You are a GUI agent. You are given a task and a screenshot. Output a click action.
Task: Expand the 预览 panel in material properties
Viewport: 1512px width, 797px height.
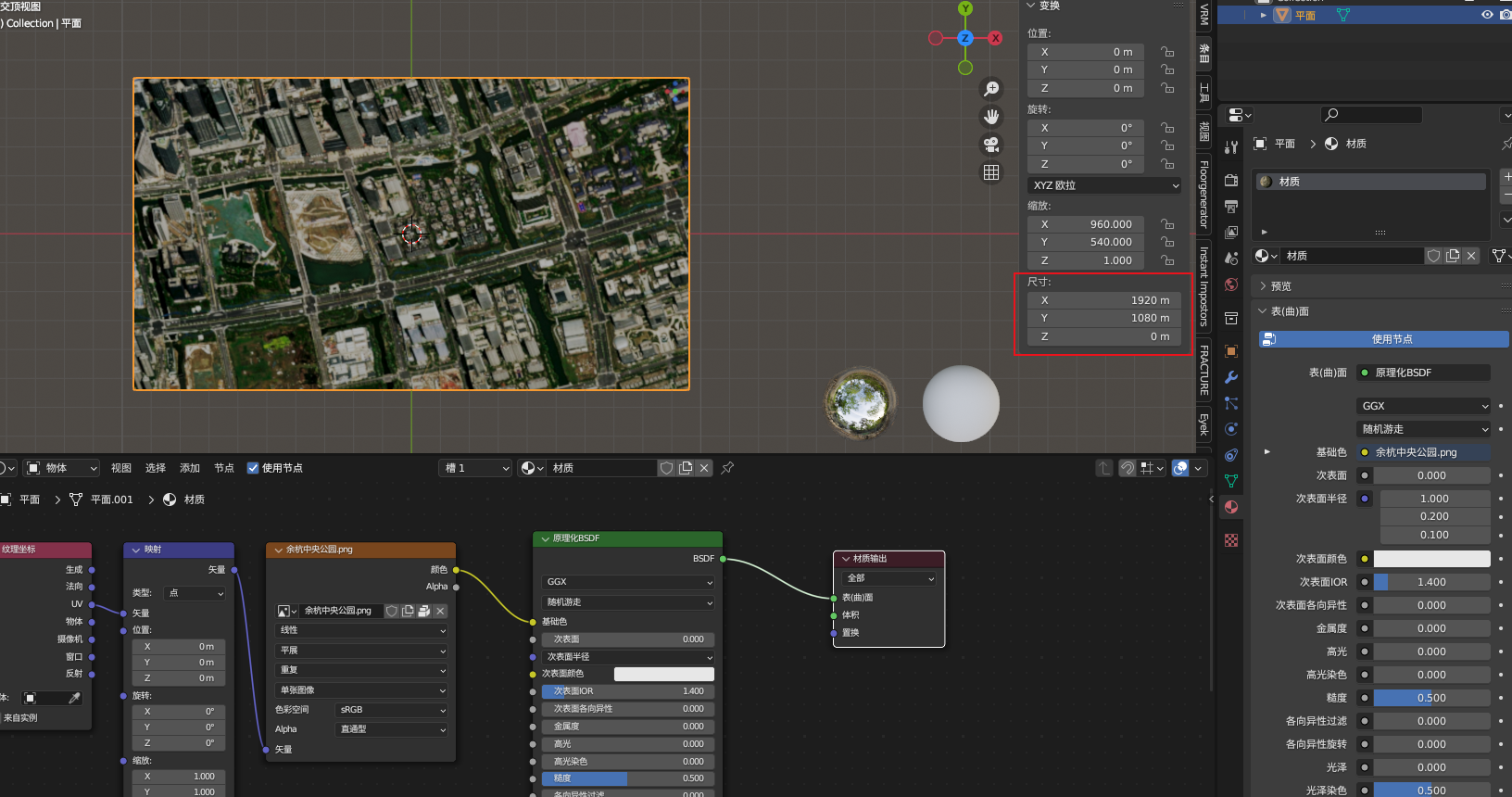click(x=1281, y=286)
